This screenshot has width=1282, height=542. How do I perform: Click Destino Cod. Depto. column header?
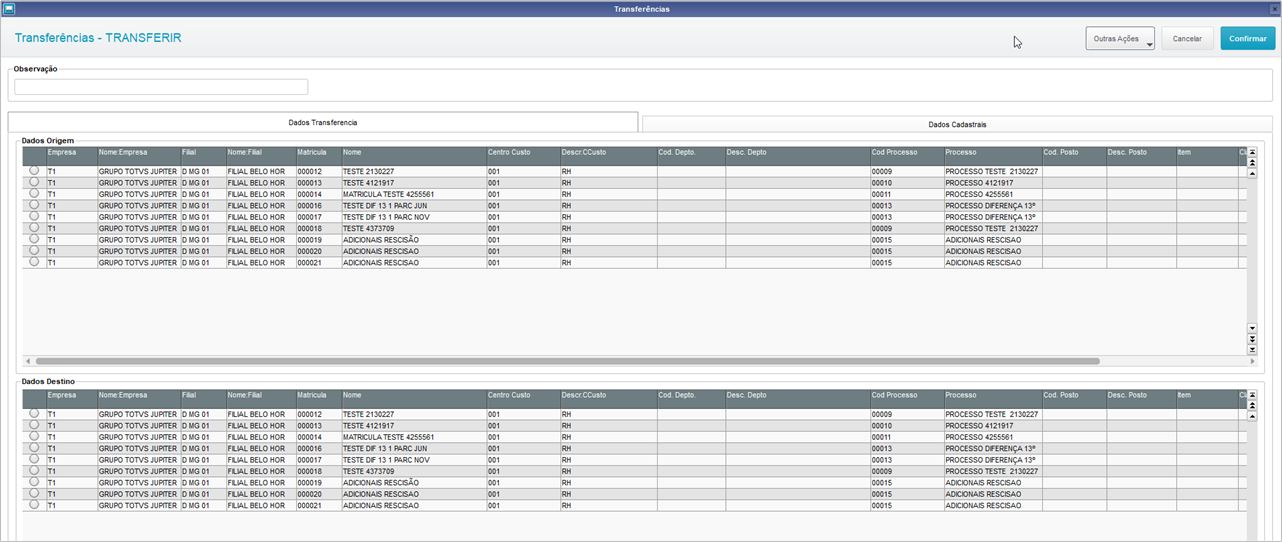coord(691,399)
